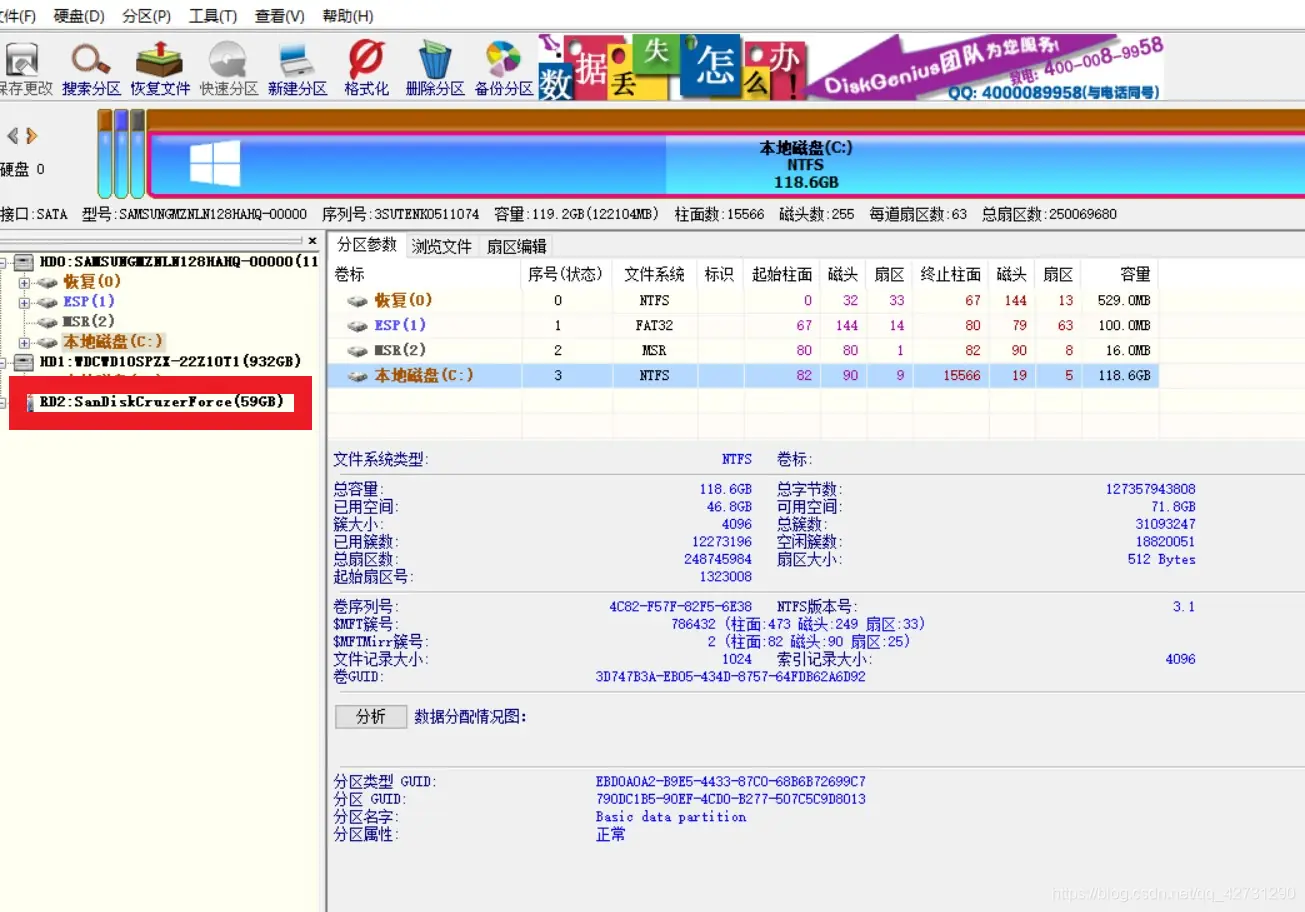This screenshot has height=912, width=1305.
Task: Click partition icon beside ESP(1) in tree
Action: tap(48, 302)
